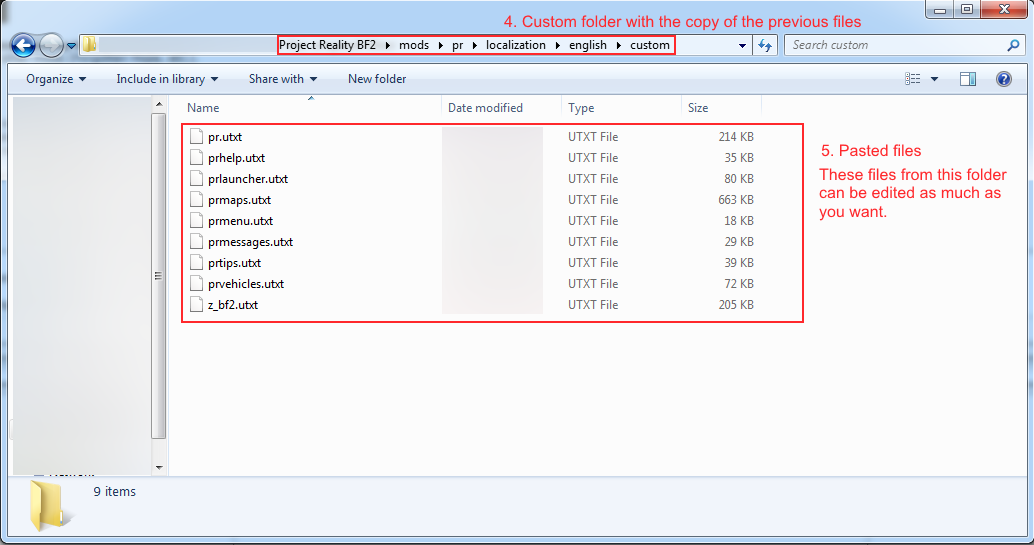Open the 'Share with' menu
Viewport: 1034px width, 545px height.
pos(283,79)
